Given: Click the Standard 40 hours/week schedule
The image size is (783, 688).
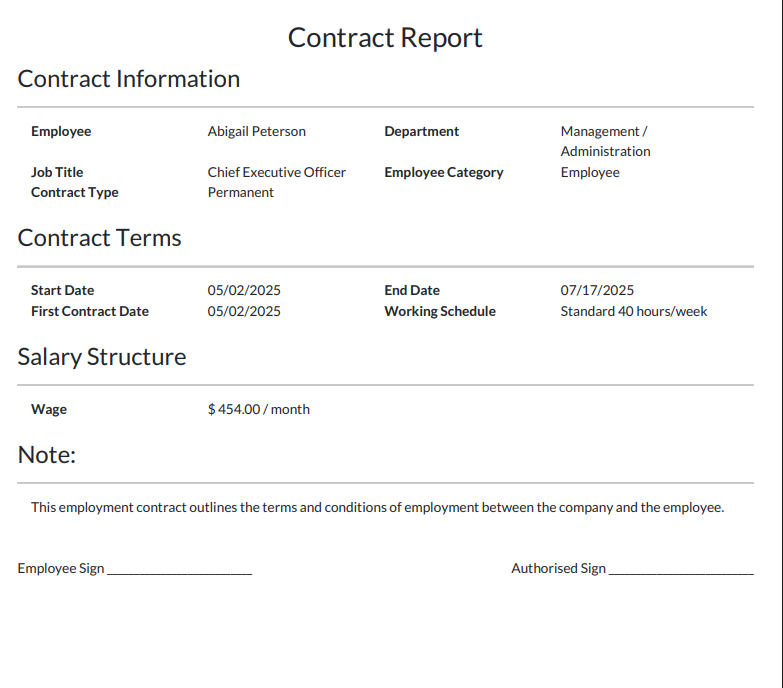Looking at the screenshot, I should pos(634,311).
